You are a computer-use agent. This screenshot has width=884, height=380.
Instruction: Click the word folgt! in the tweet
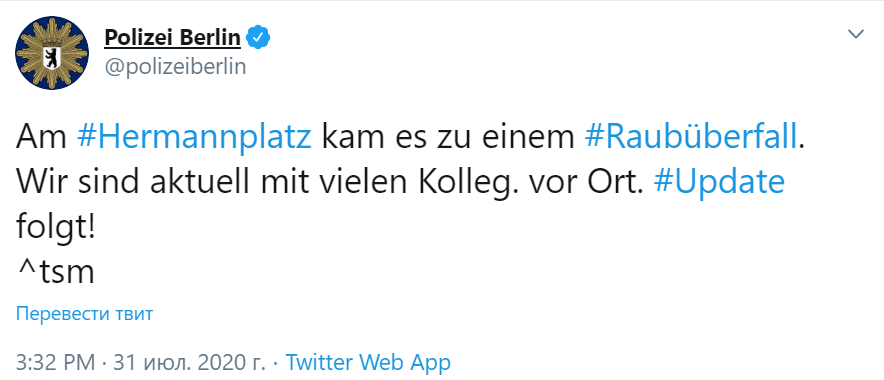(x=55, y=228)
